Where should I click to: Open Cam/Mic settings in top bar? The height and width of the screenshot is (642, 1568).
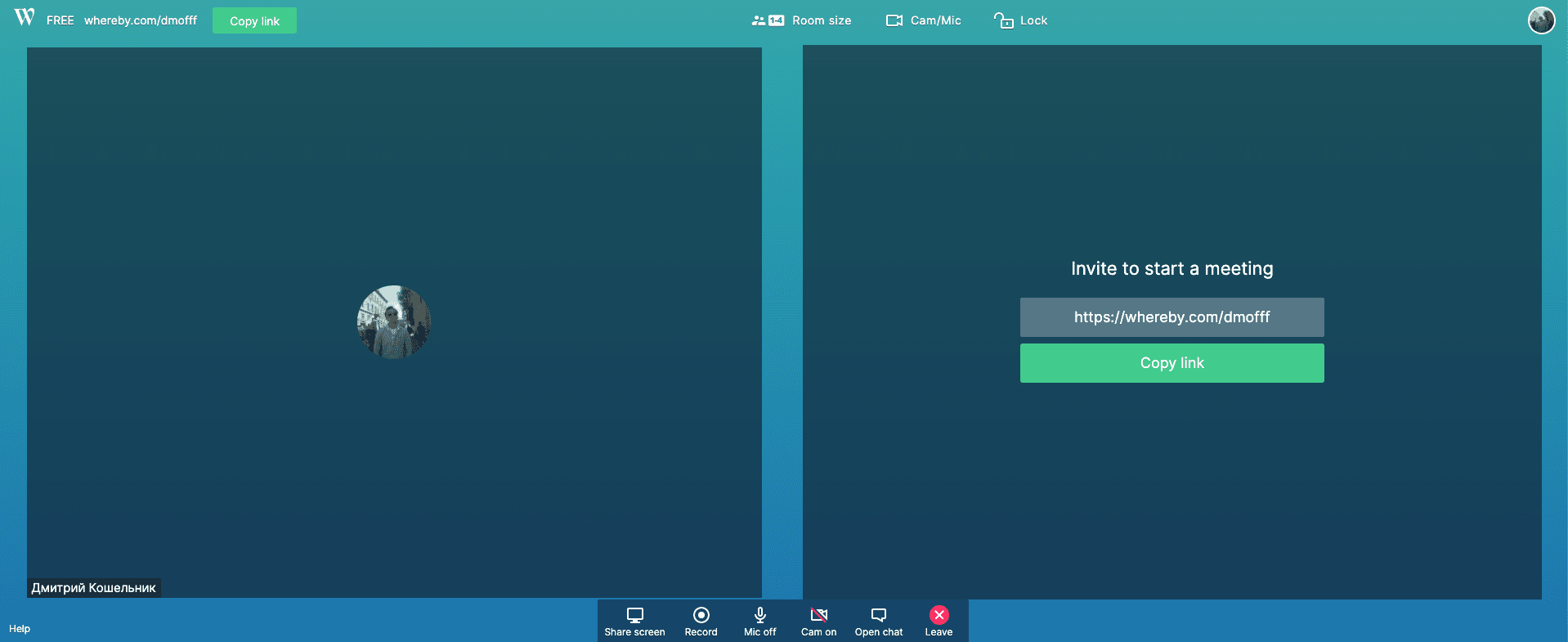click(x=924, y=20)
